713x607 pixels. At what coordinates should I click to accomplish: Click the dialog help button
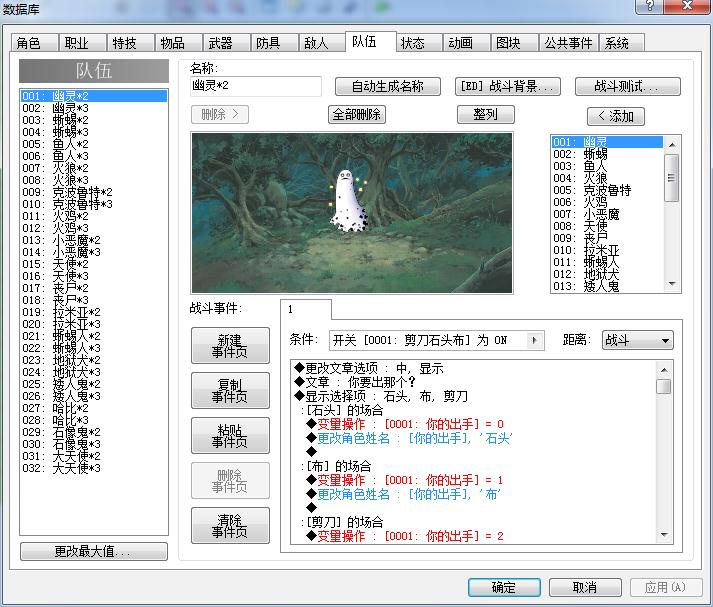(650, 6)
